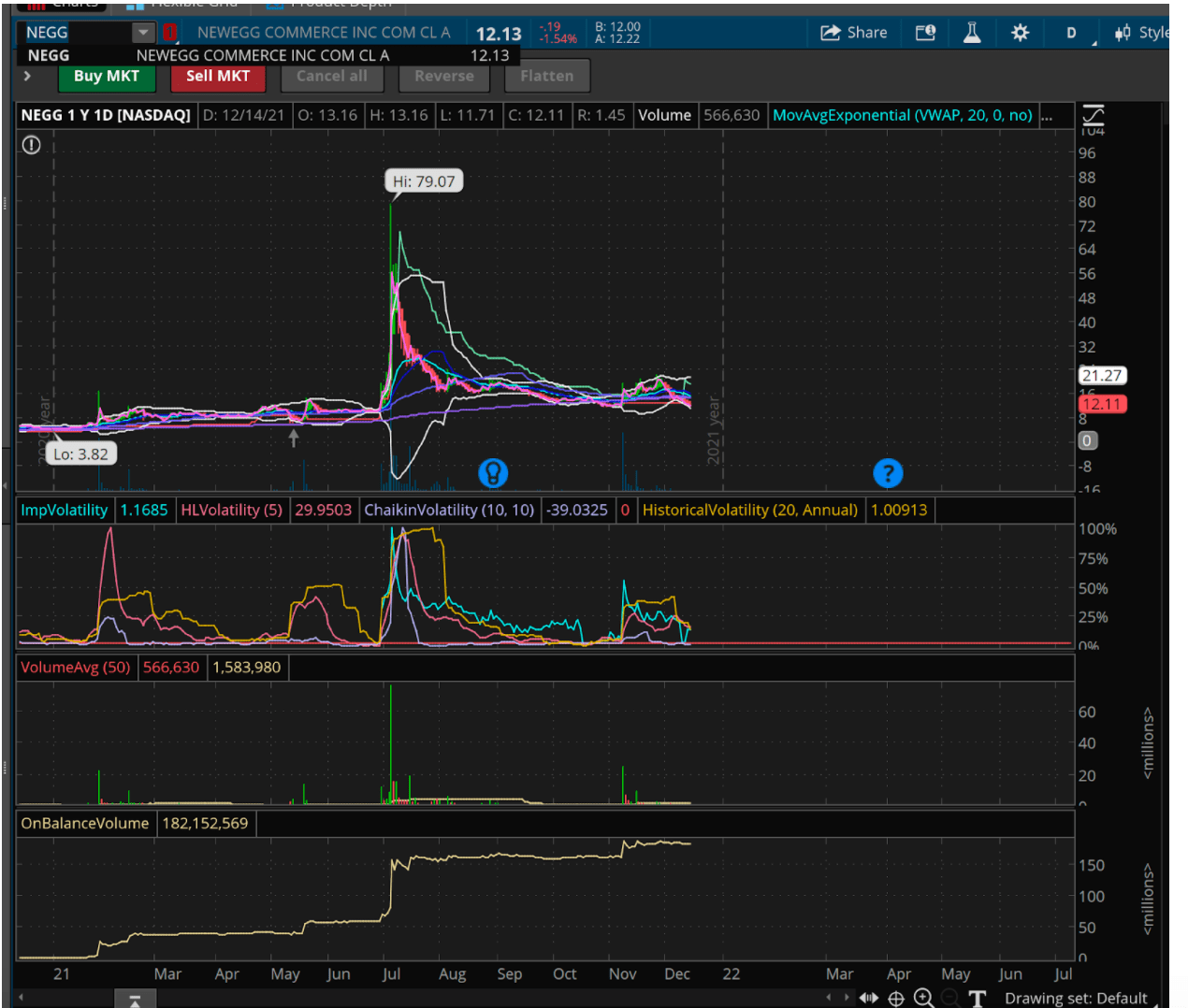Click the pan chart arrows icon
This screenshot has width=1188, height=1008.
(869, 998)
